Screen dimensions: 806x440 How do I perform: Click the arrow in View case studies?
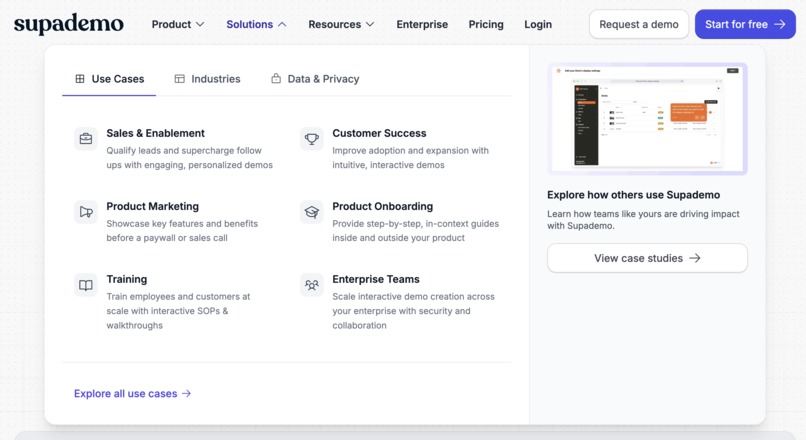[x=695, y=258]
